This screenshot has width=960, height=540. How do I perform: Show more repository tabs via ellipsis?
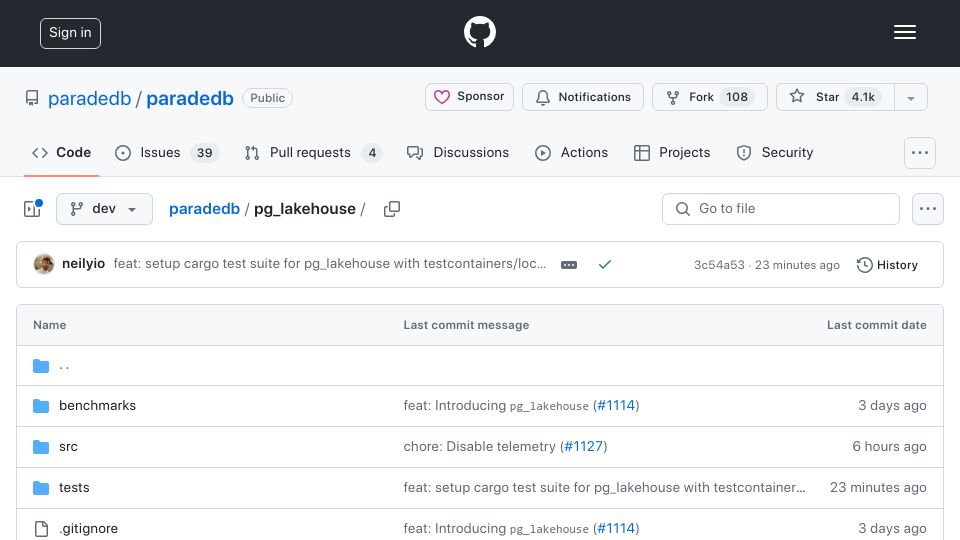pyautogui.click(x=920, y=152)
